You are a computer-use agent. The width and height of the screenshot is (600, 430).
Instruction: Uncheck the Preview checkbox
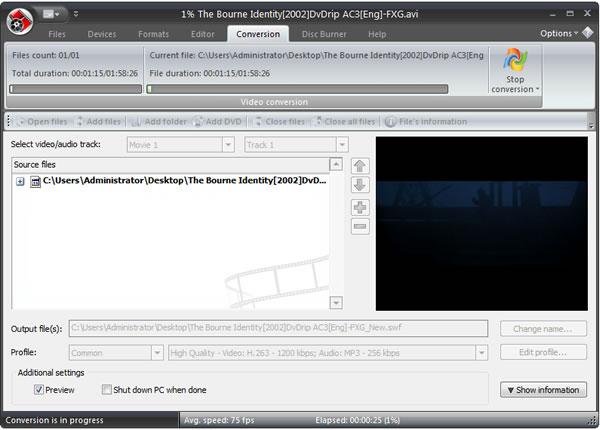click(39, 389)
